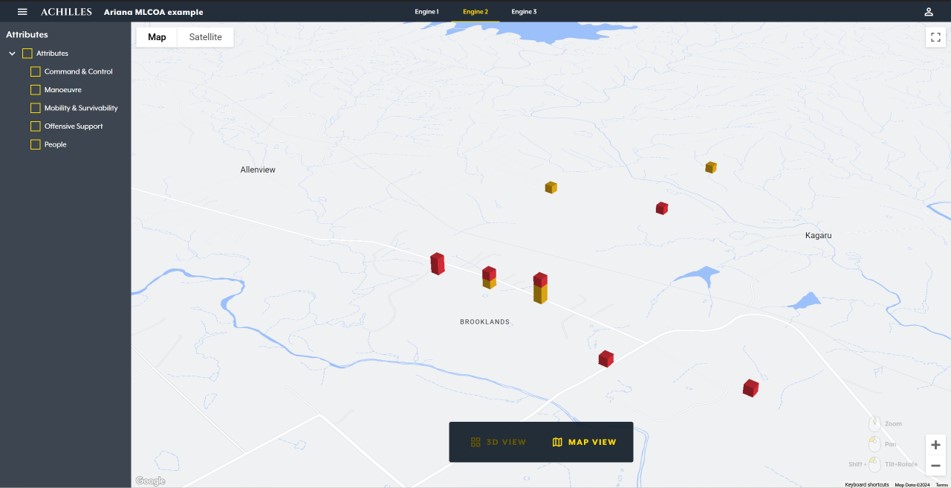Zoom in with the plus button

[x=935, y=445]
